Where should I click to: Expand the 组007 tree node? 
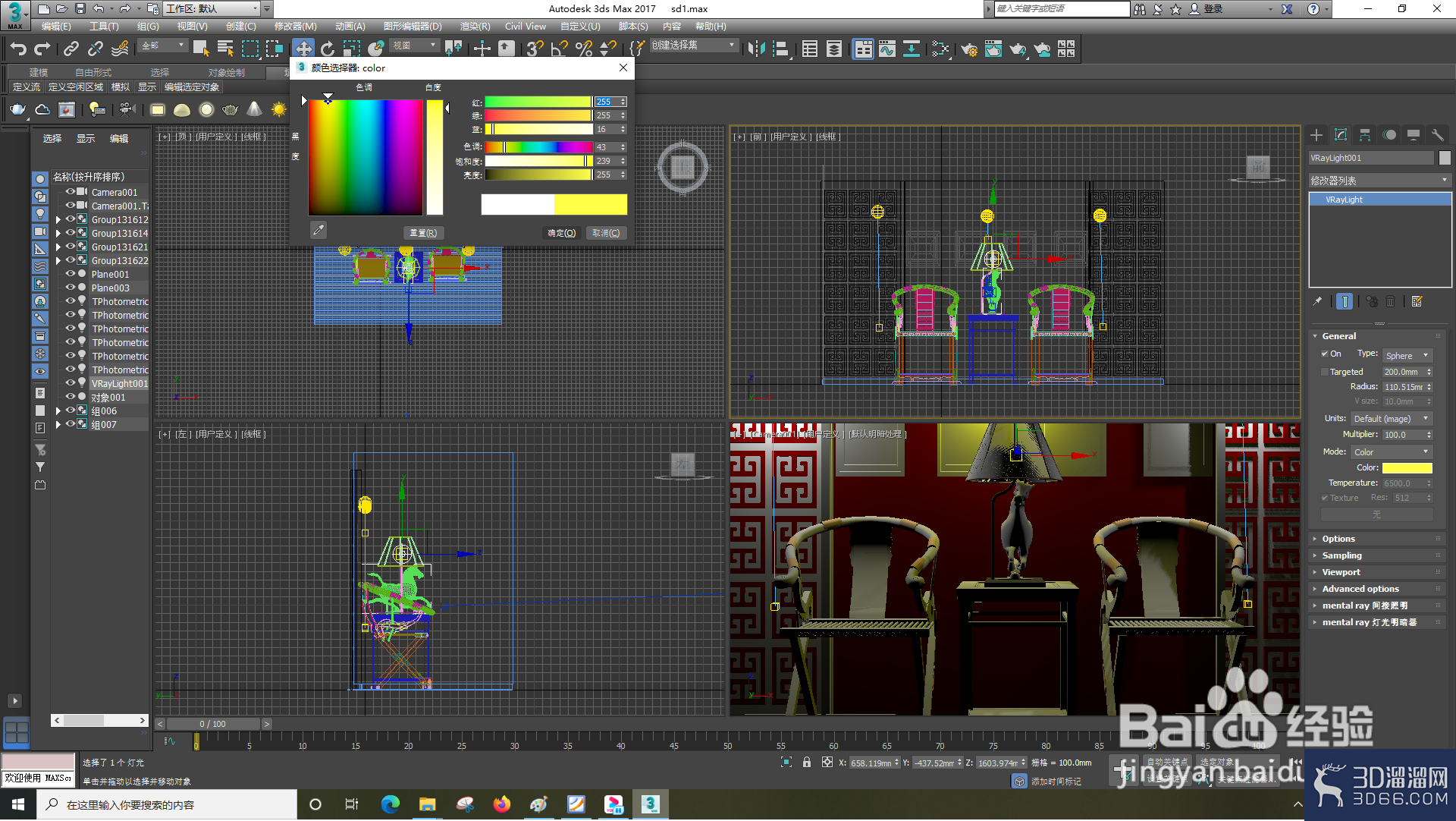pos(58,425)
